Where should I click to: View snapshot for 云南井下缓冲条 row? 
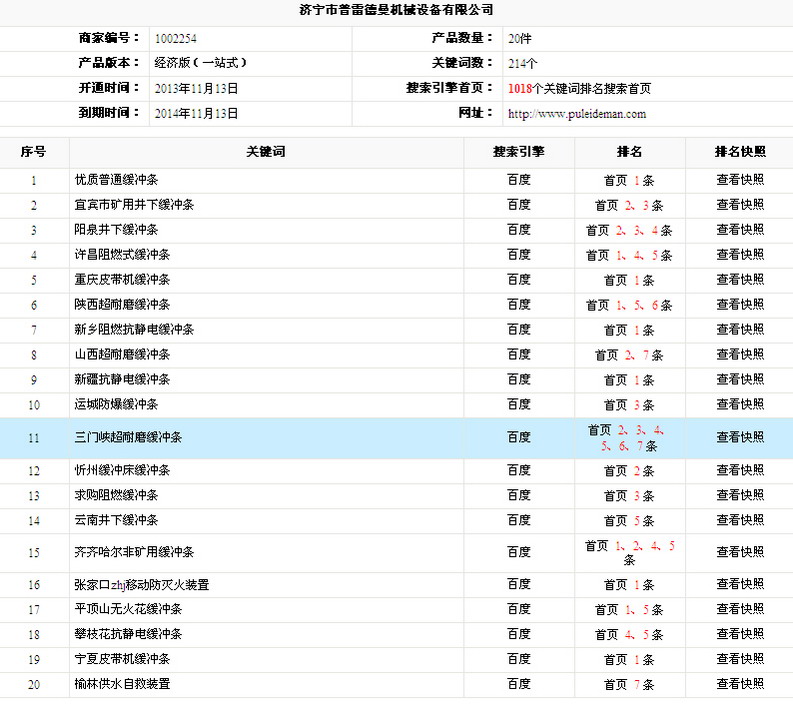[740, 520]
